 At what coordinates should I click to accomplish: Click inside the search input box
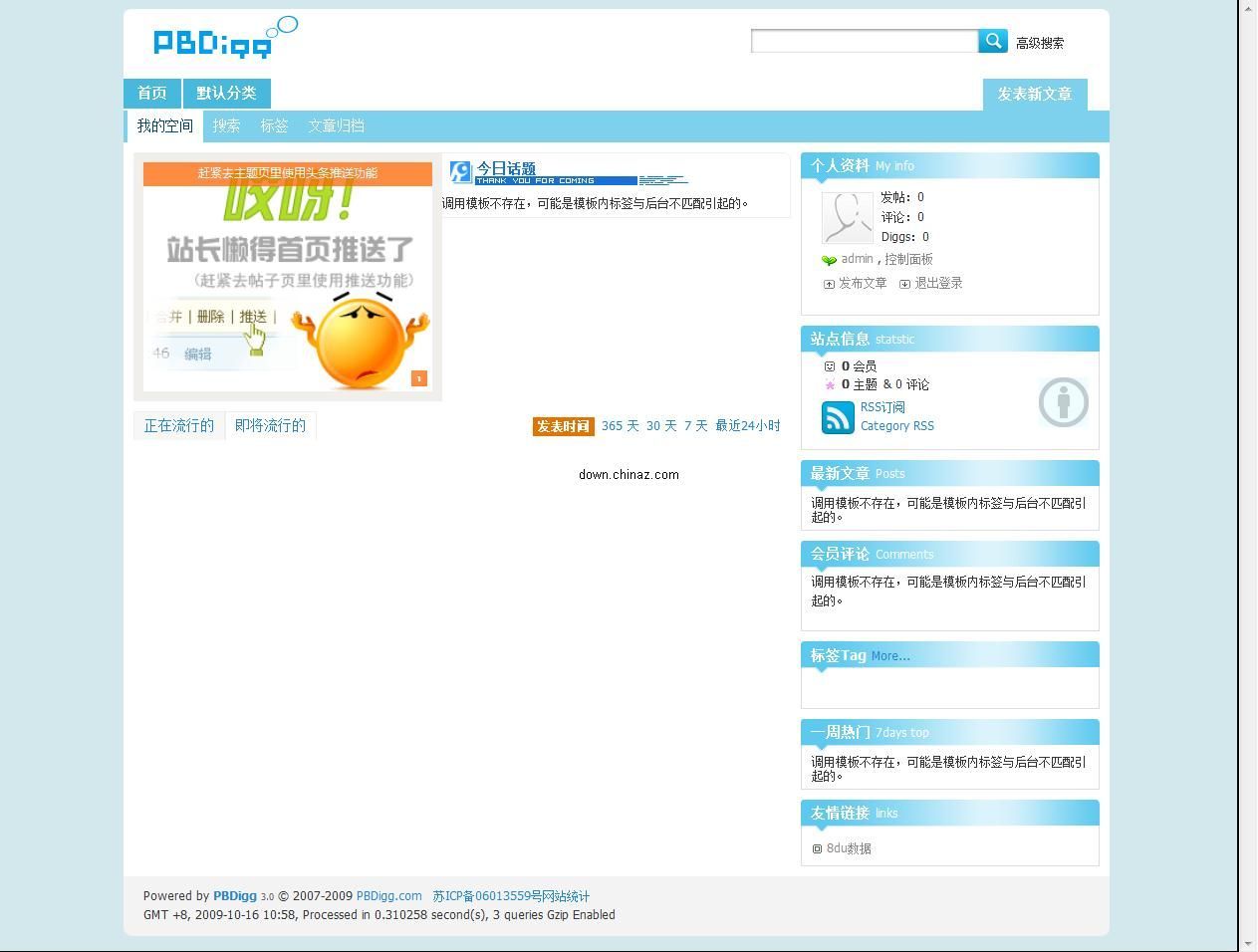[x=865, y=41]
